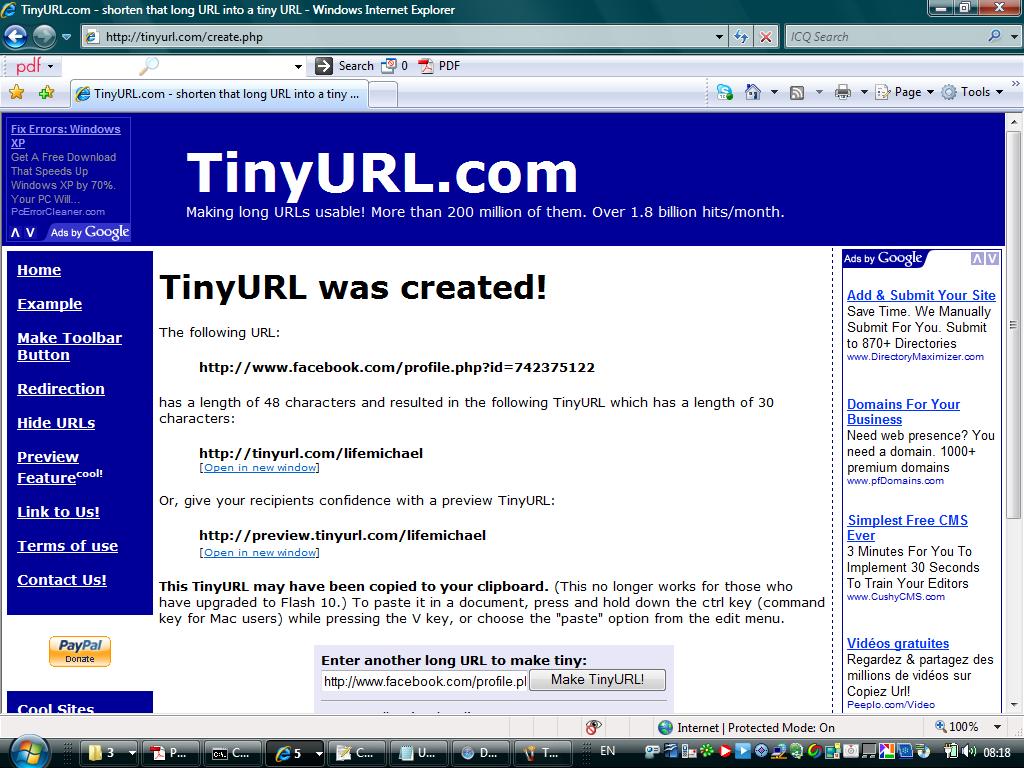
Task: Click the RSS Feeds icon
Action: click(x=797, y=93)
